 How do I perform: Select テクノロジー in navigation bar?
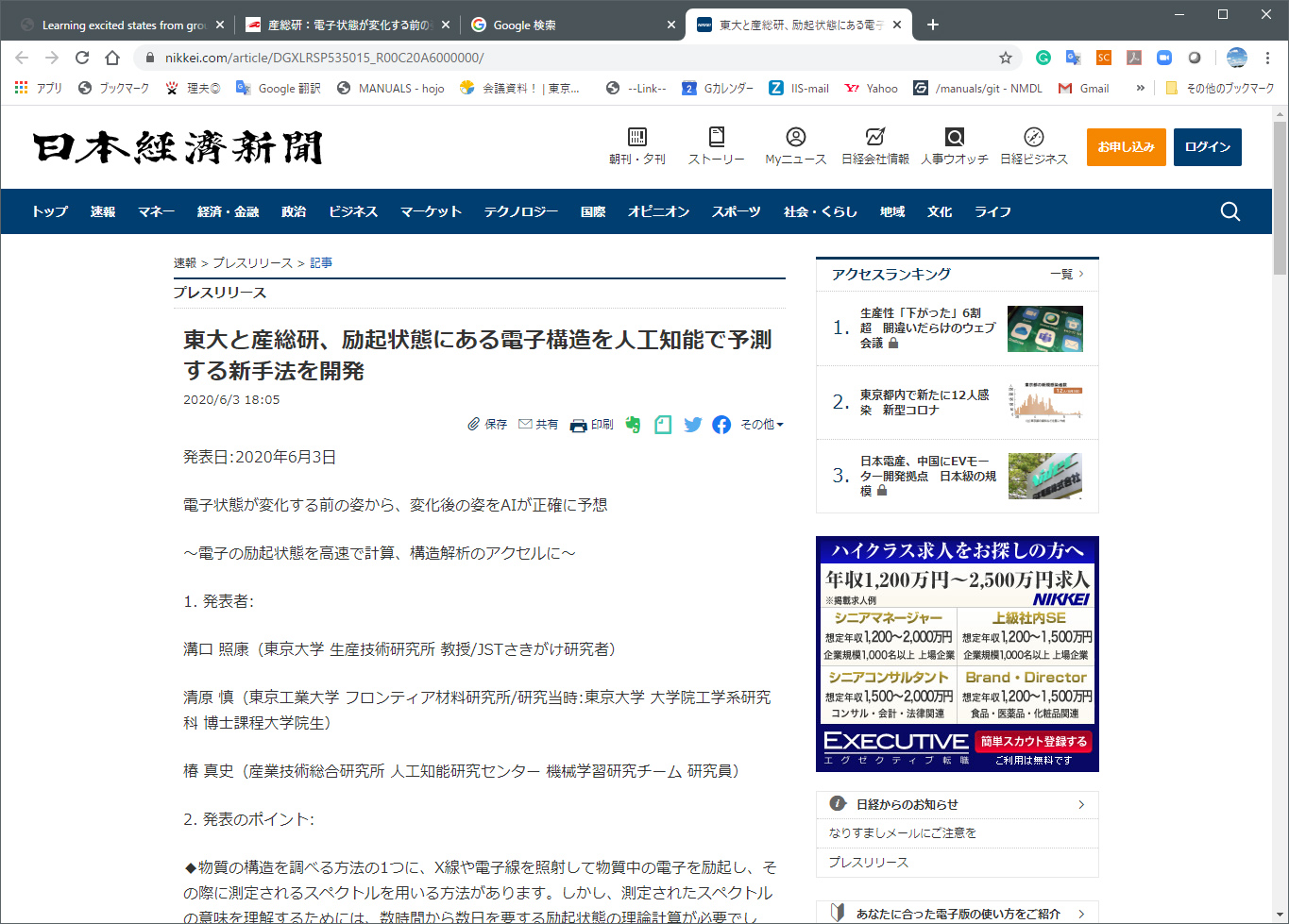click(x=521, y=211)
